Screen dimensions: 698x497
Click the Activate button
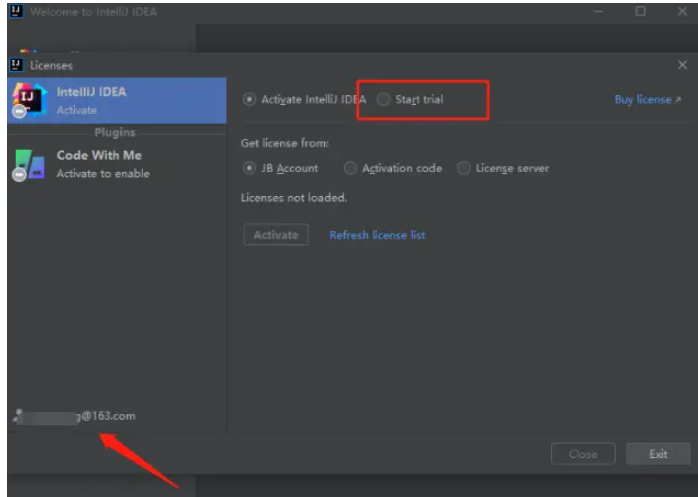point(276,235)
